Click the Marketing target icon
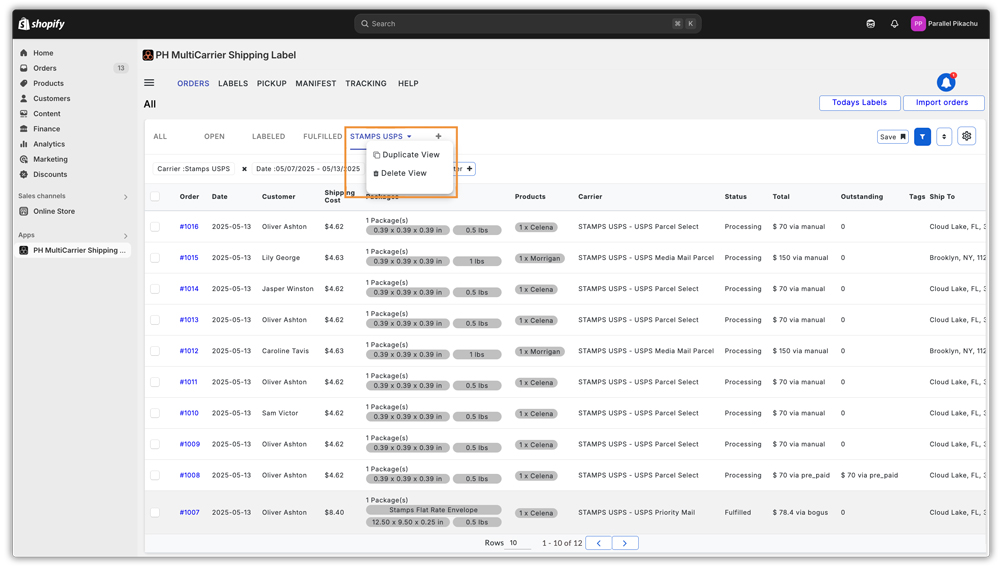The height and width of the screenshot is (568, 1000). (x=24, y=159)
